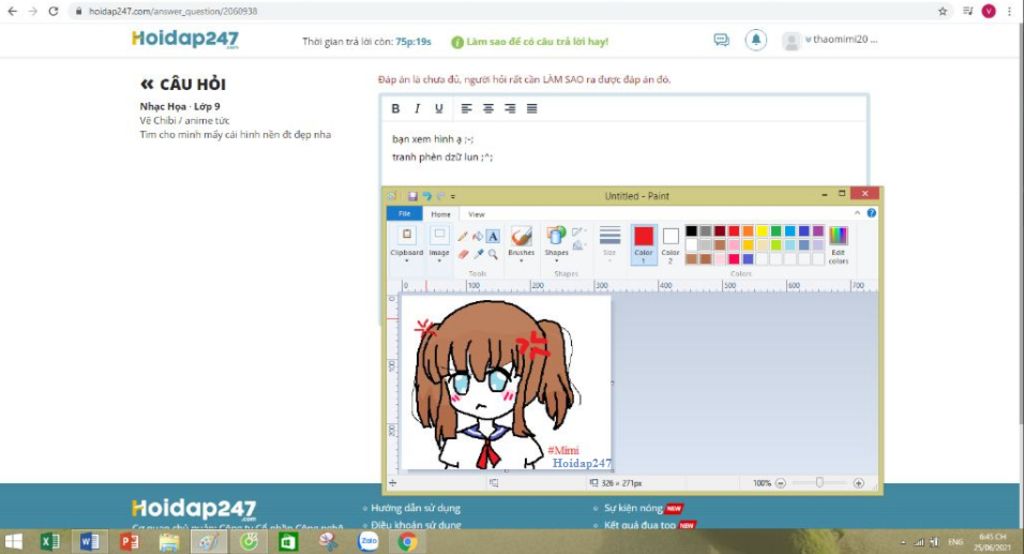Select the Text tool in Paint
Image resolution: width=1024 pixels, height=554 pixels.
493,236
